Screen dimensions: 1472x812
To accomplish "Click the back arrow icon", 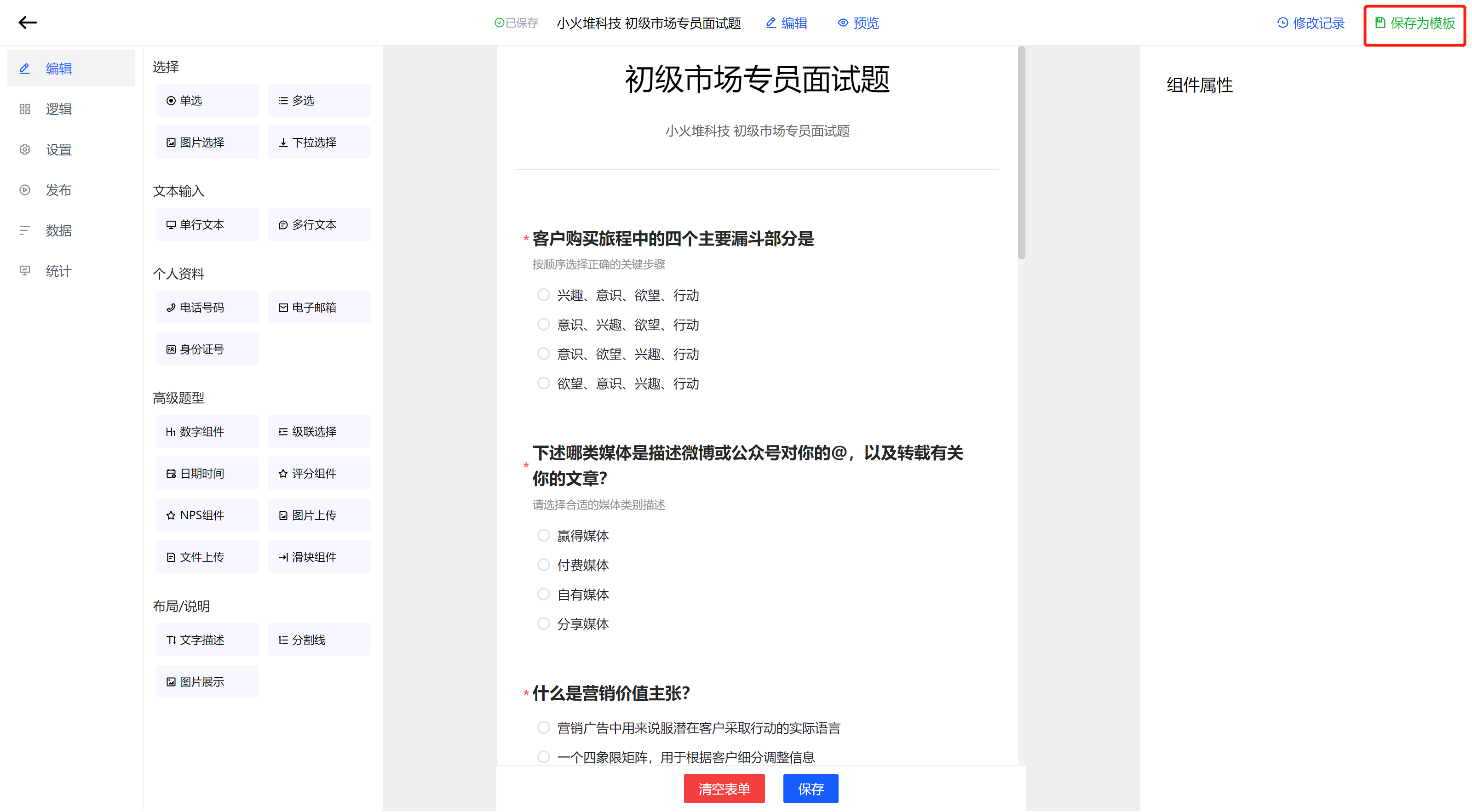I will [28, 23].
